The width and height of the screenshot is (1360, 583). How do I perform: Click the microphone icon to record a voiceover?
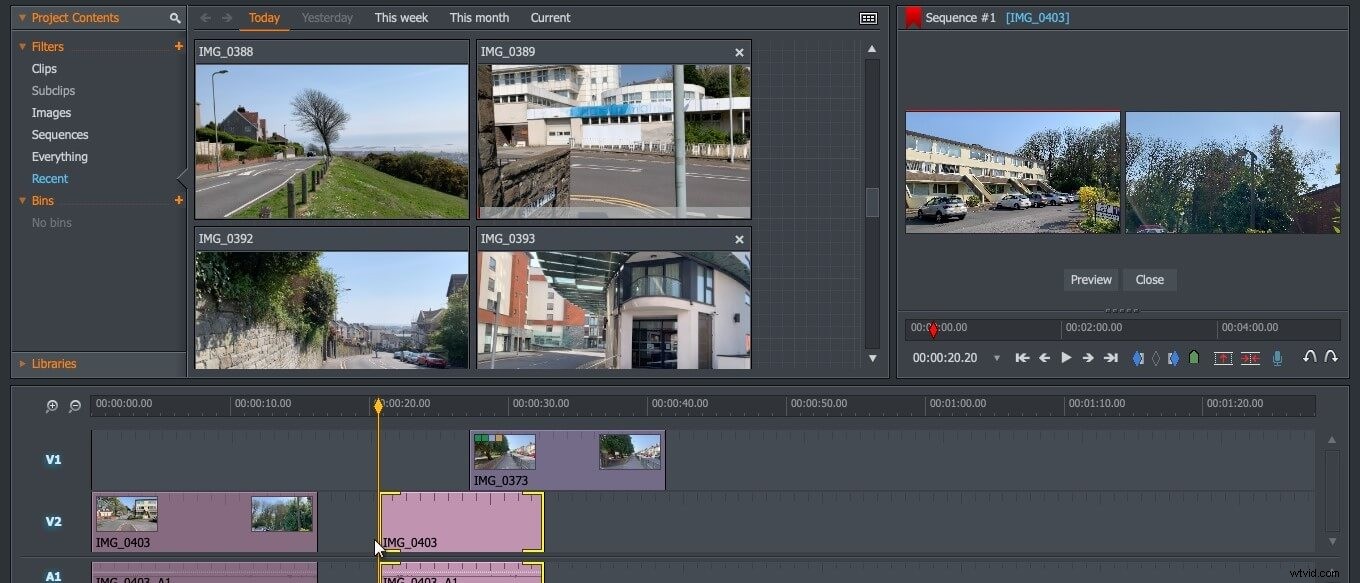(x=1277, y=357)
